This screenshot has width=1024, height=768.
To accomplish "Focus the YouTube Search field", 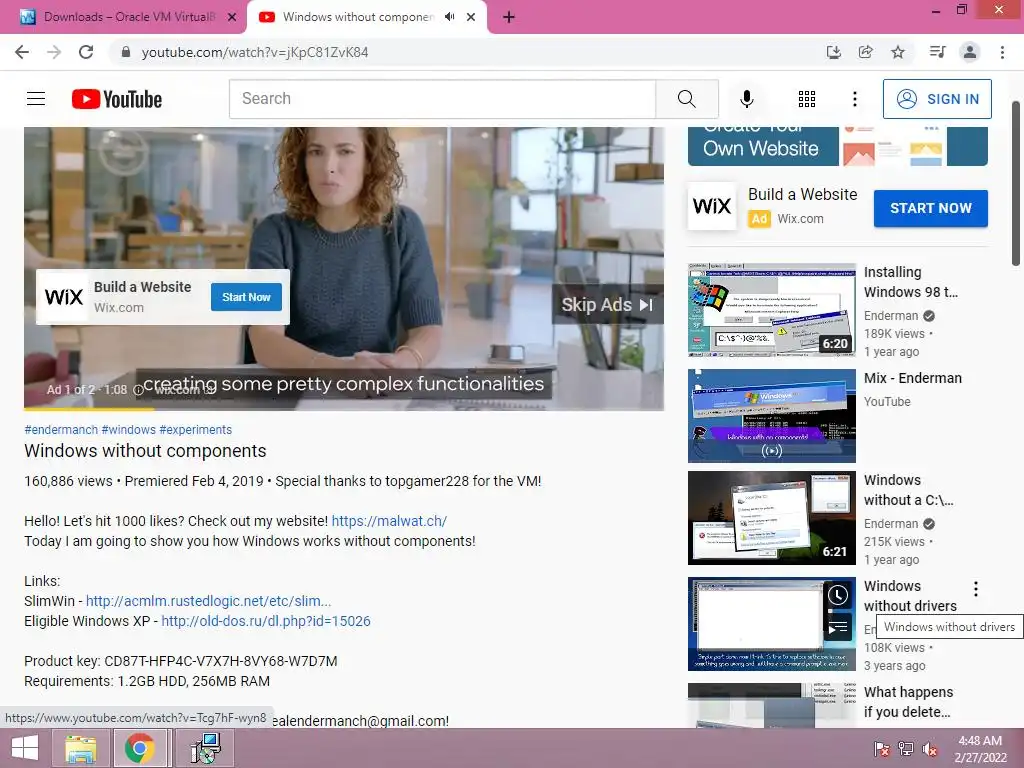I will click(x=443, y=99).
